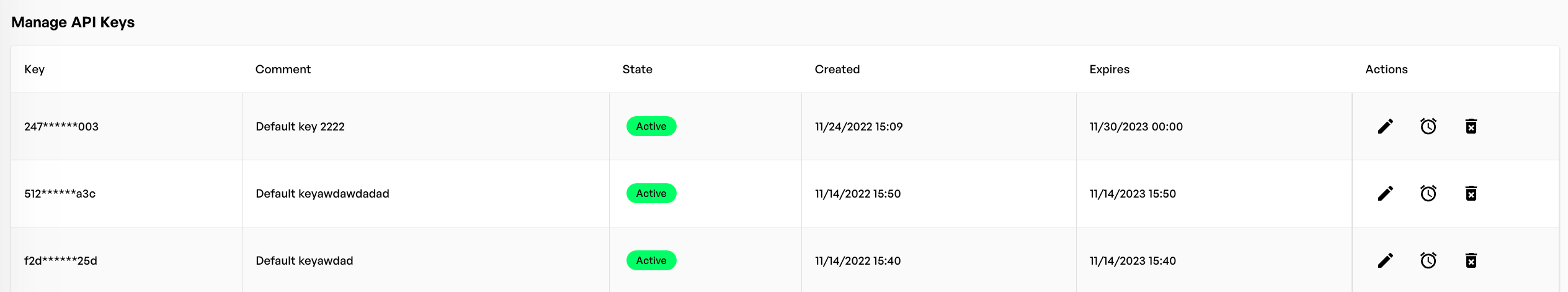Click the Expires column header
The width and height of the screenshot is (1568, 292).
tap(1109, 70)
